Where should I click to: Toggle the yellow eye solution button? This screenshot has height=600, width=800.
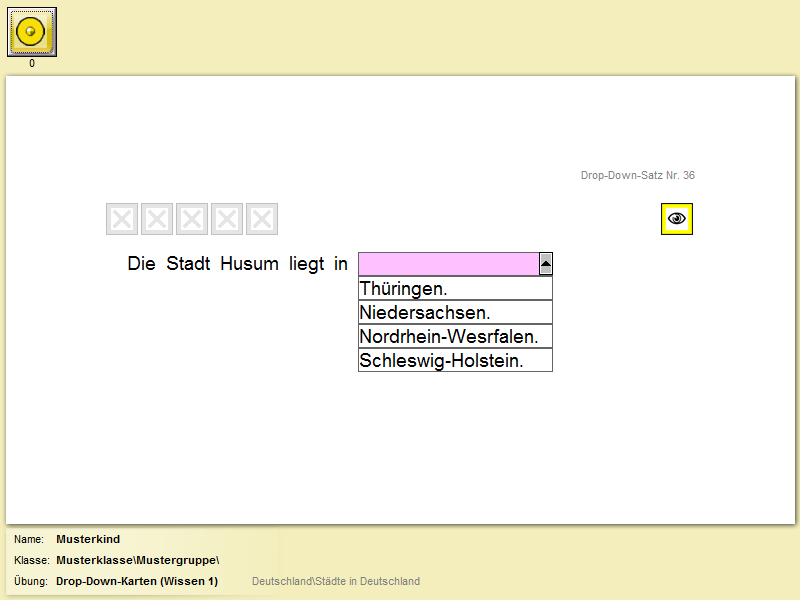tap(677, 218)
